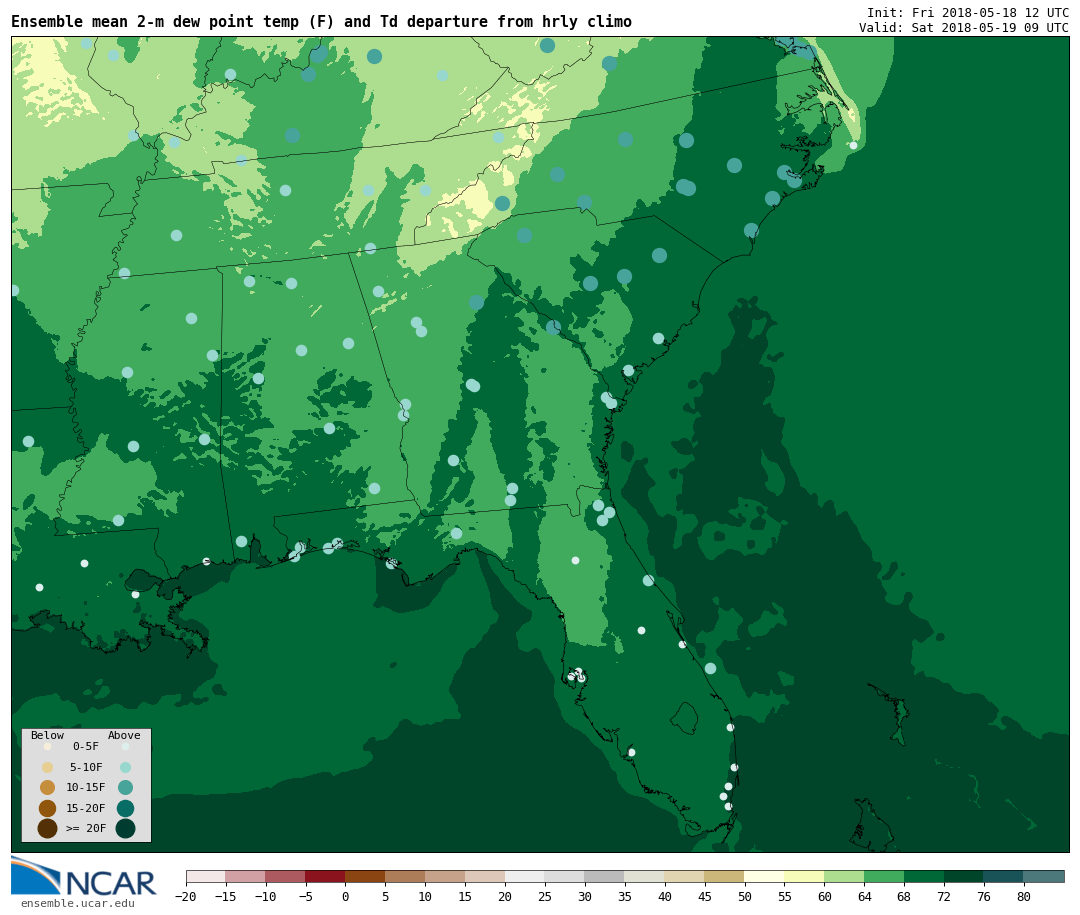1080x915 pixels.
Task: Click the brown colorbar swatch between 0 and 5
Action: [x=365, y=876]
